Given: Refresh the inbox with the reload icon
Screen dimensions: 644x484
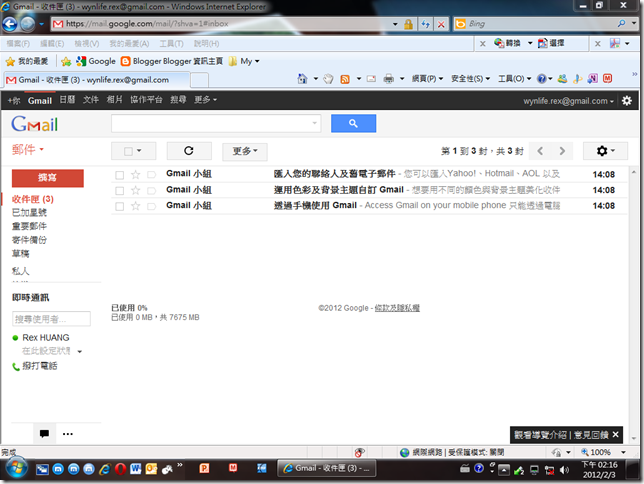Looking at the screenshot, I should [x=189, y=151].
